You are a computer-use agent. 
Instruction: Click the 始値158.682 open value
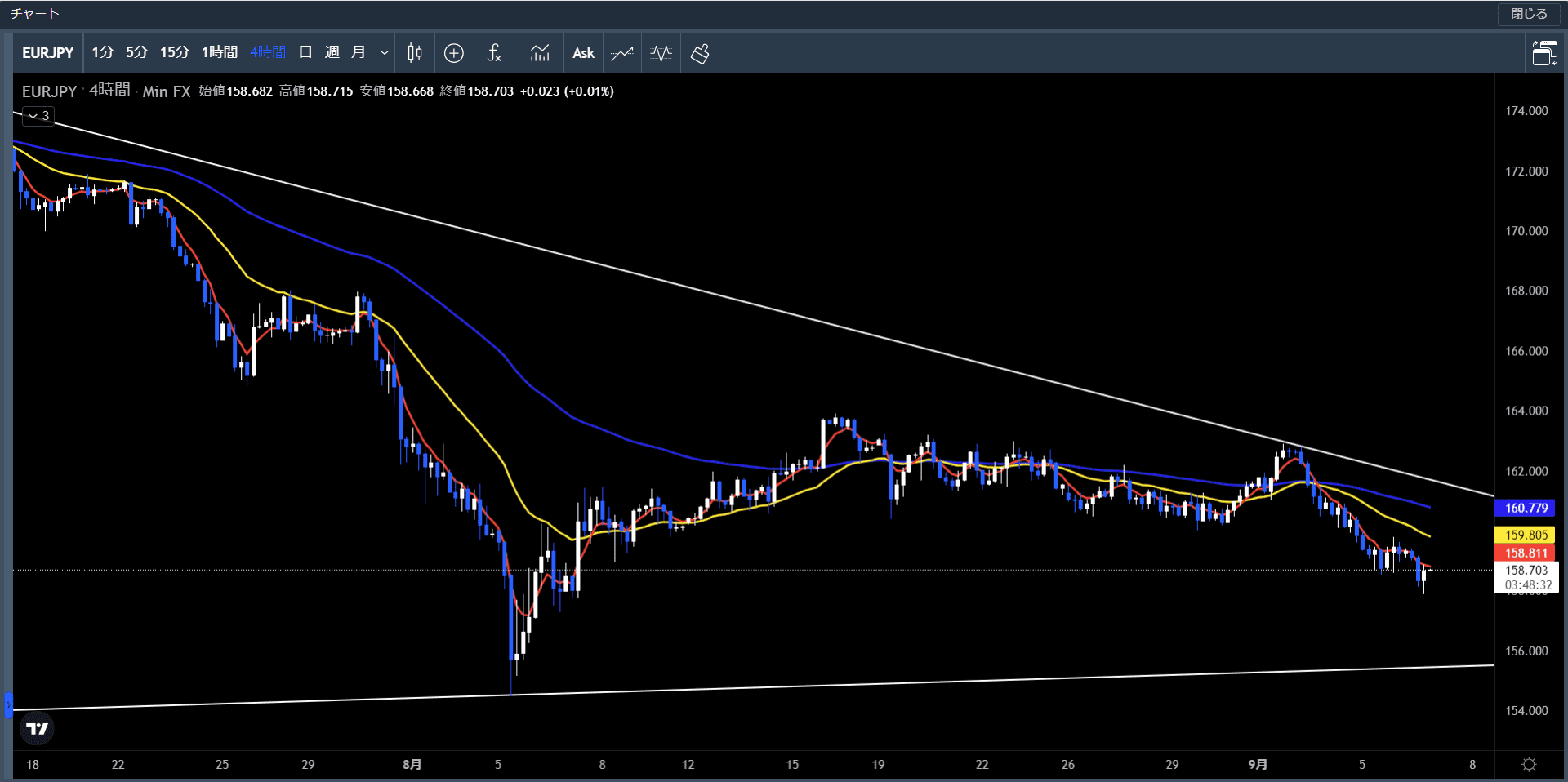tap(236, 91)
